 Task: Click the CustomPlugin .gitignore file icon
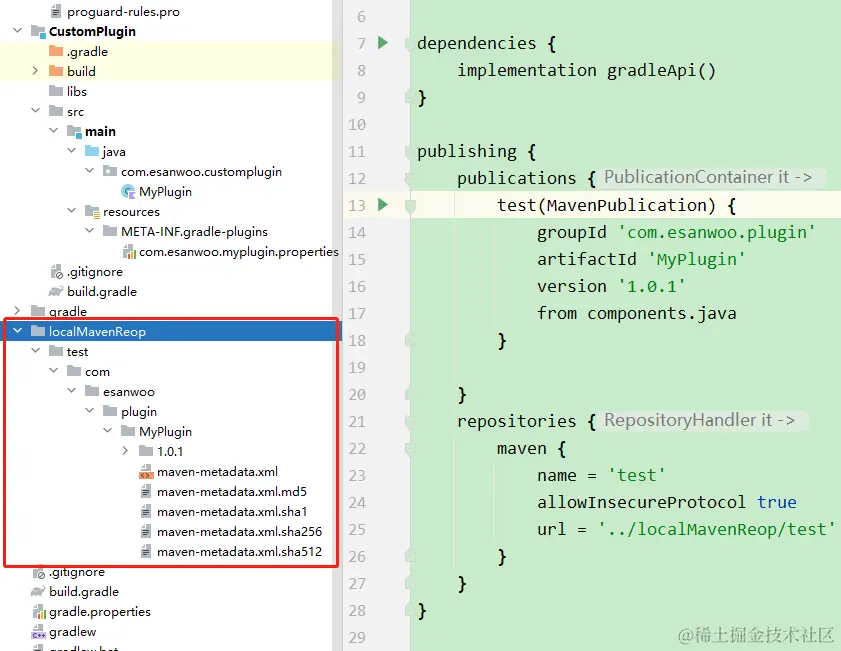[x=56, y=272]
